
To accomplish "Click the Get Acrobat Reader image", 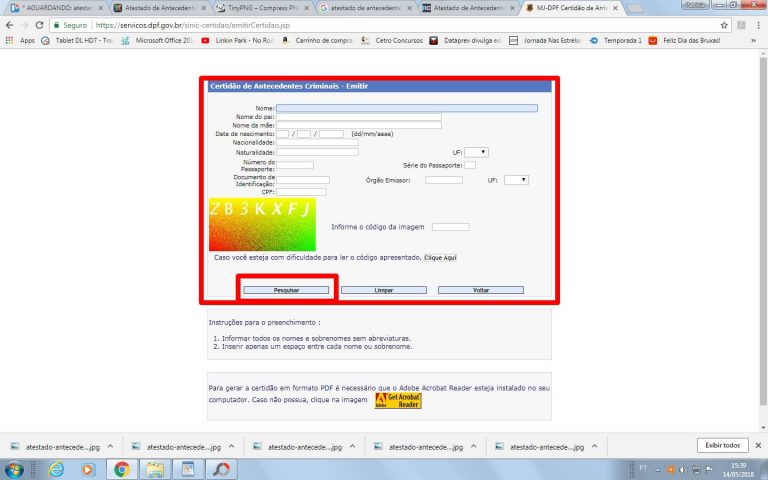I will [x=398, y=401].
